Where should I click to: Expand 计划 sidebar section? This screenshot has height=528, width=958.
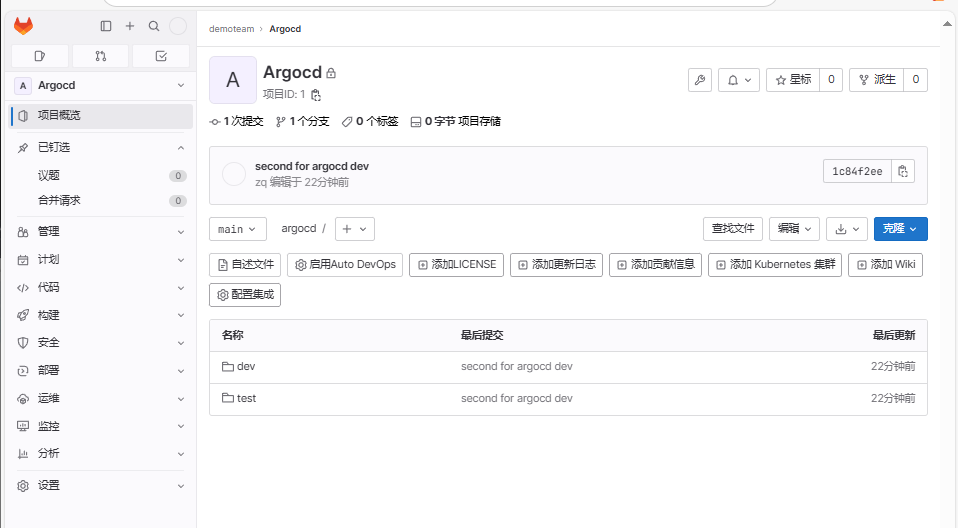coord(101,260)
